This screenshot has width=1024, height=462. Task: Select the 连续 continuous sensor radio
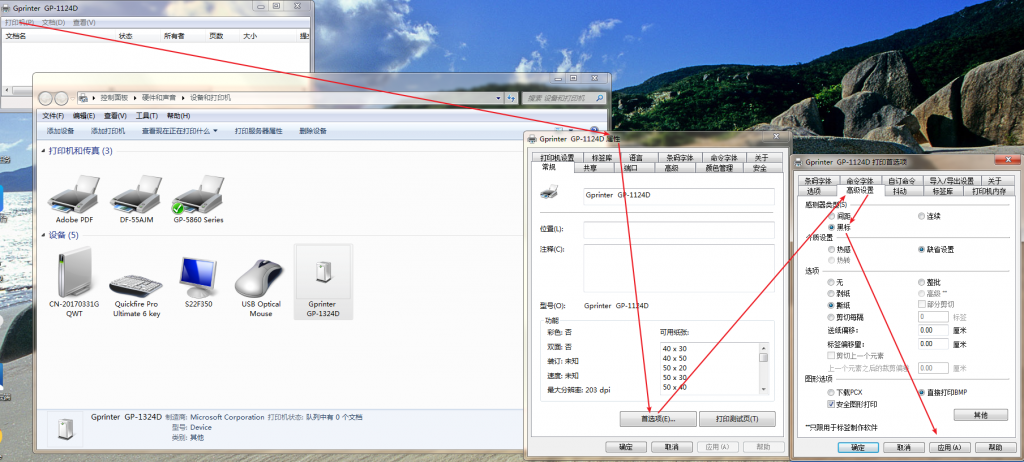[x=921, y=216]
